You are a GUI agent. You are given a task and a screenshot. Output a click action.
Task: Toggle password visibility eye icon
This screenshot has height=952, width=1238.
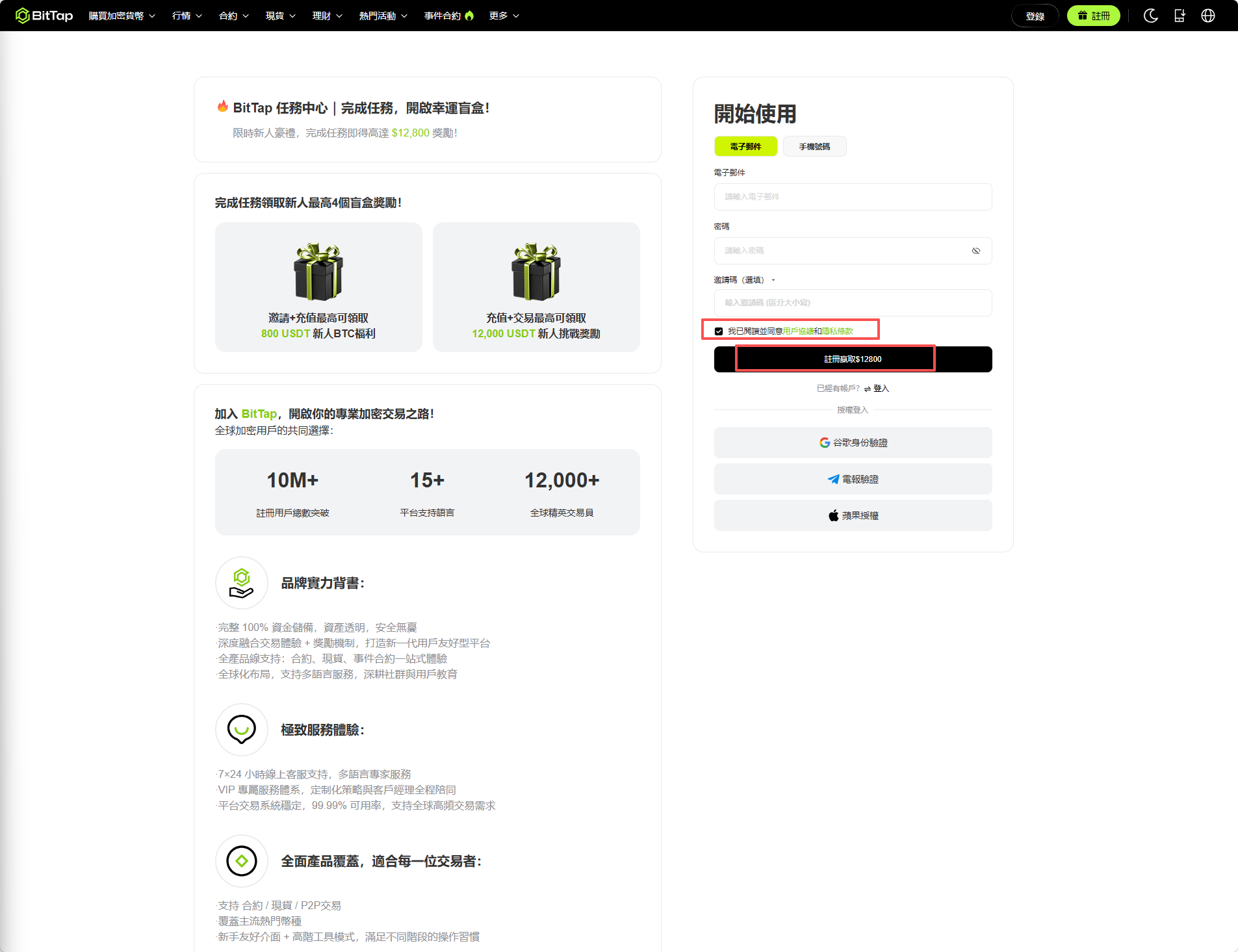tap(976, 251)
